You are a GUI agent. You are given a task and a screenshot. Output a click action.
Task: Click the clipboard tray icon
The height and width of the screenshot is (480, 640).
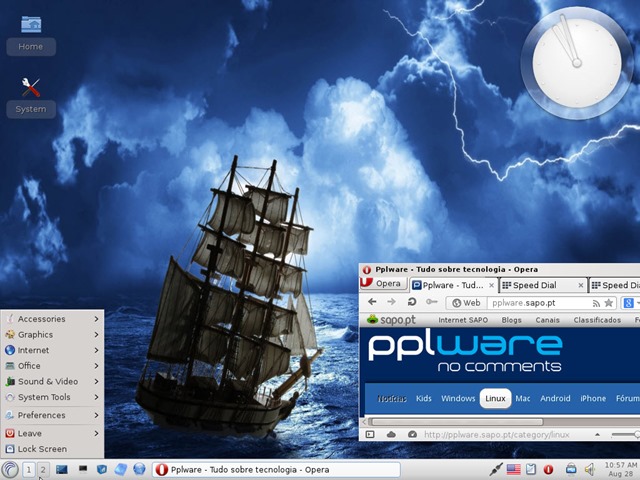[531, 470]
